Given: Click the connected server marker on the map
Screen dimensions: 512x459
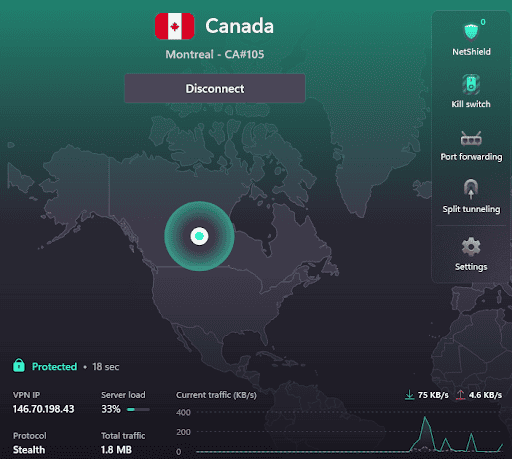Looking at the screenshot, I should [199, 236].
